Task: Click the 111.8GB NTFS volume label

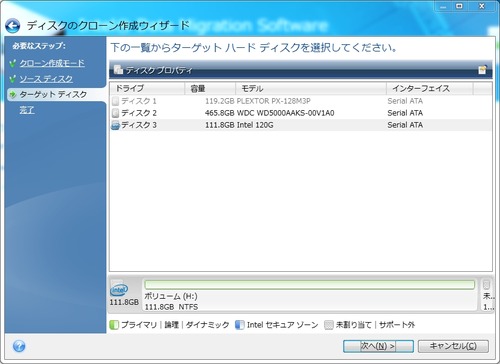Action: 171,307
